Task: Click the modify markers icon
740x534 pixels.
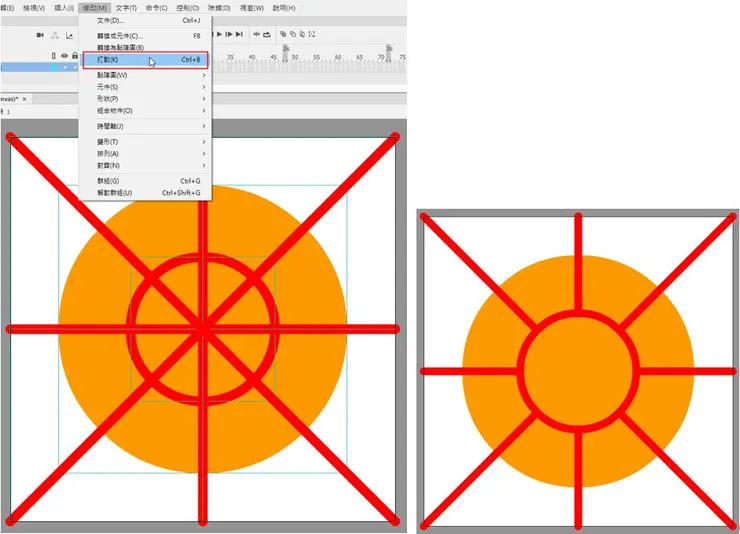Action: [312, 34]
